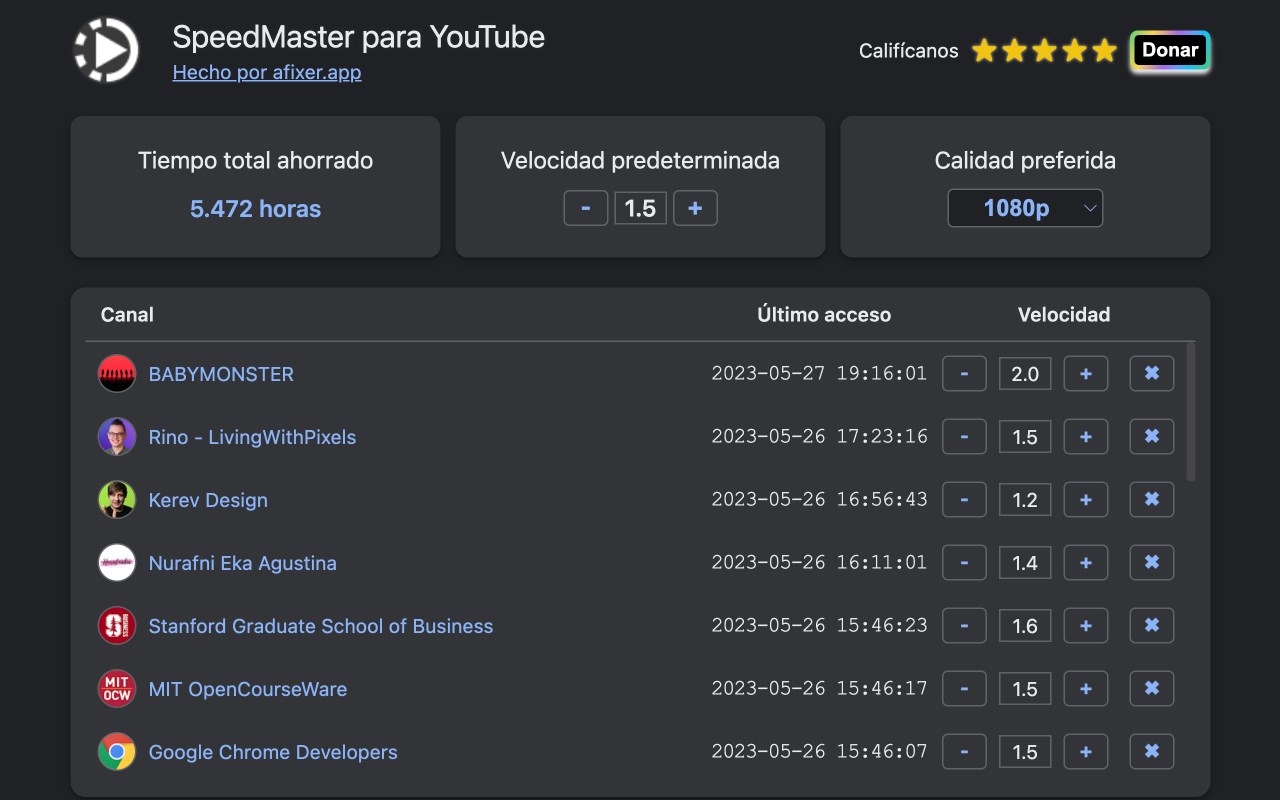Remove the Rino - LivingWithPixels entry

1152,437
